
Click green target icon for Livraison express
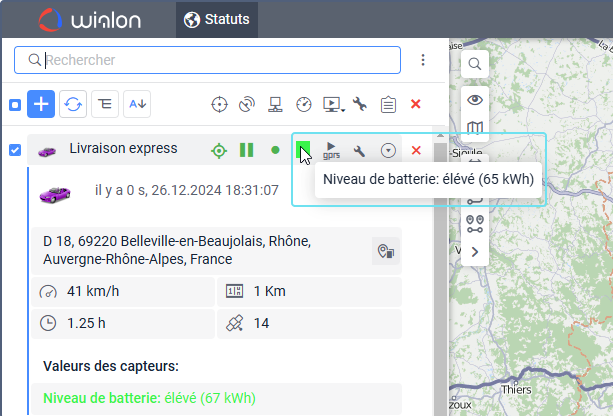[x=219, y=151]
